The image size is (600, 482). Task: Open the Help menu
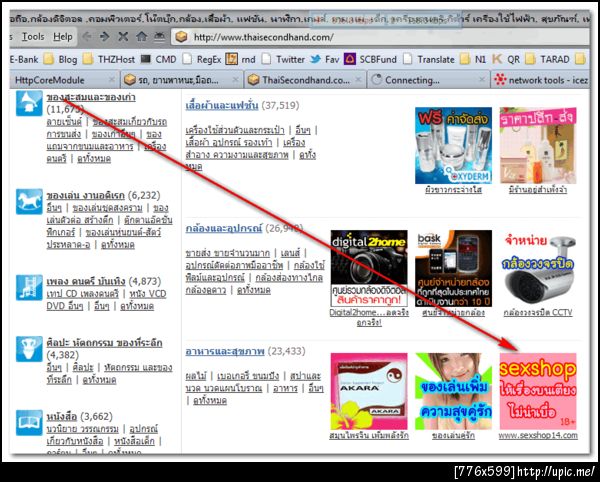click(x=63, y=37)
